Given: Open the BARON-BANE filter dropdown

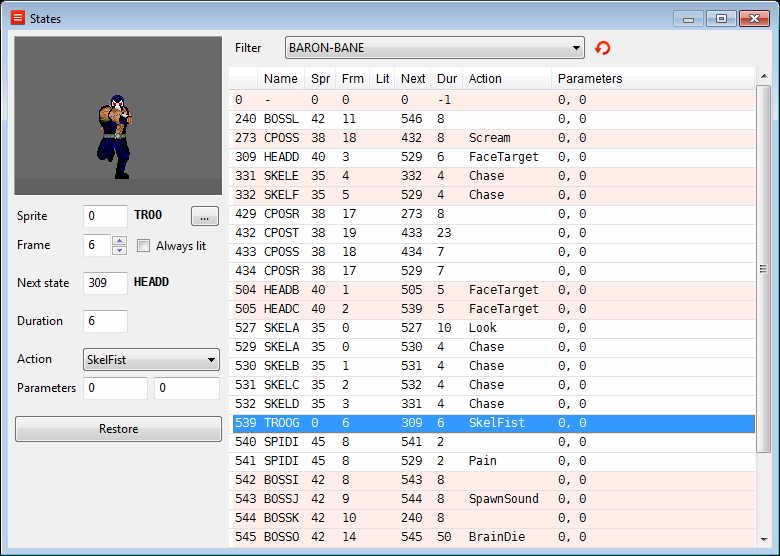Looking at the screenshot, I should coord(434,48).
